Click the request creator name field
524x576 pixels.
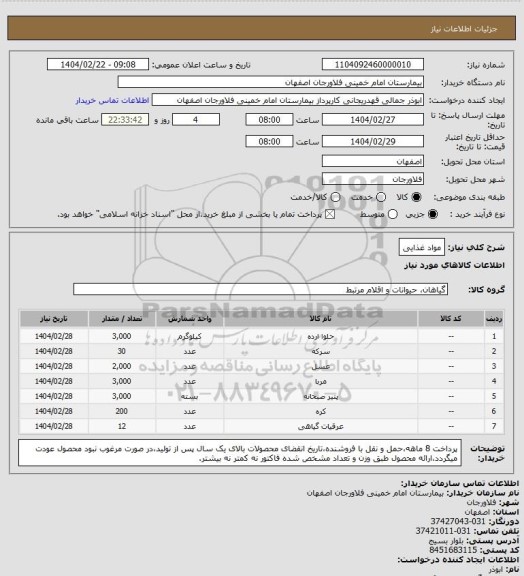[288, 100]
